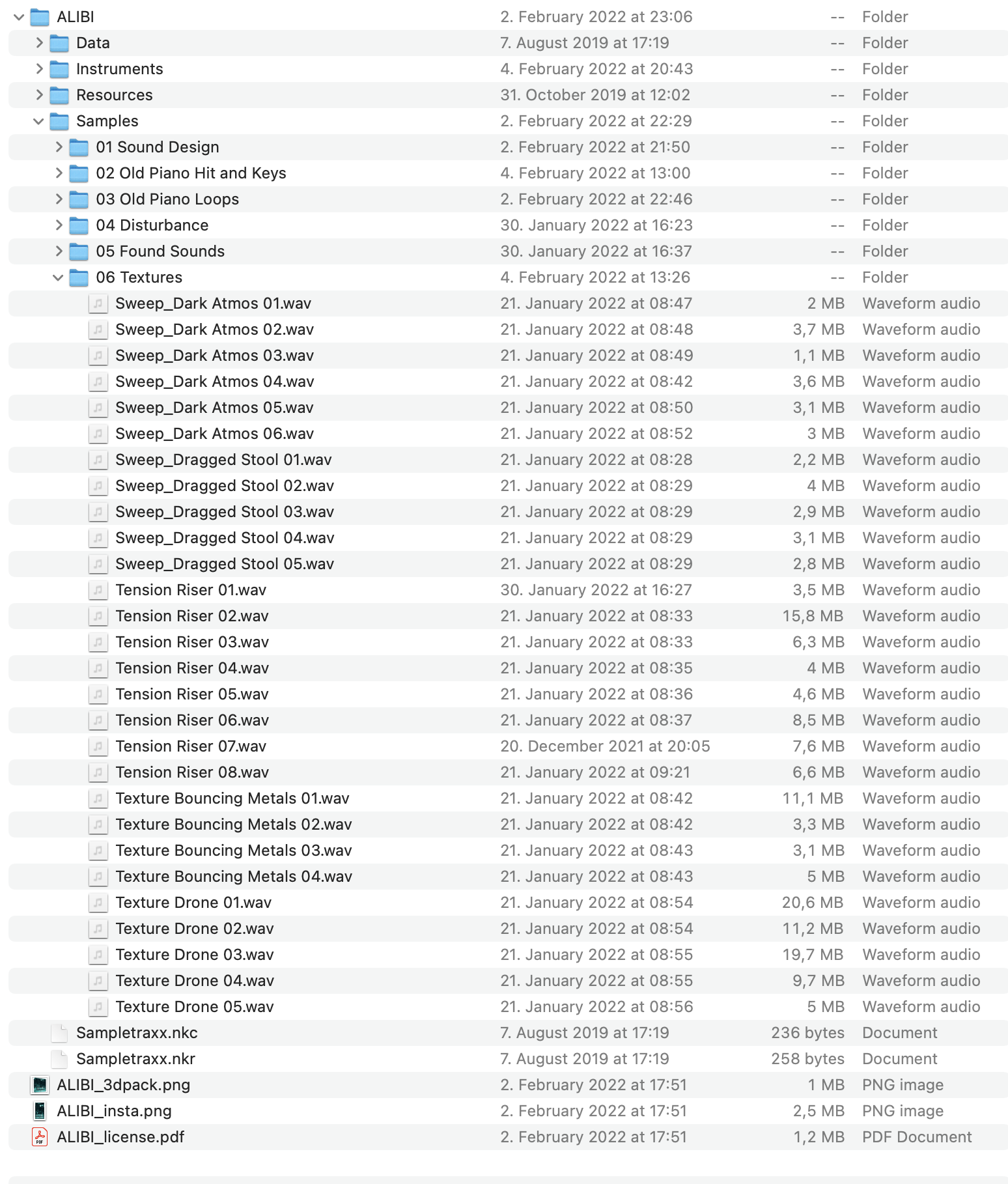Image resolution: width=1008 pixels, height=1184 pixels.
Task: Select the Resources folder row
Action: click(x=508, y=95)
